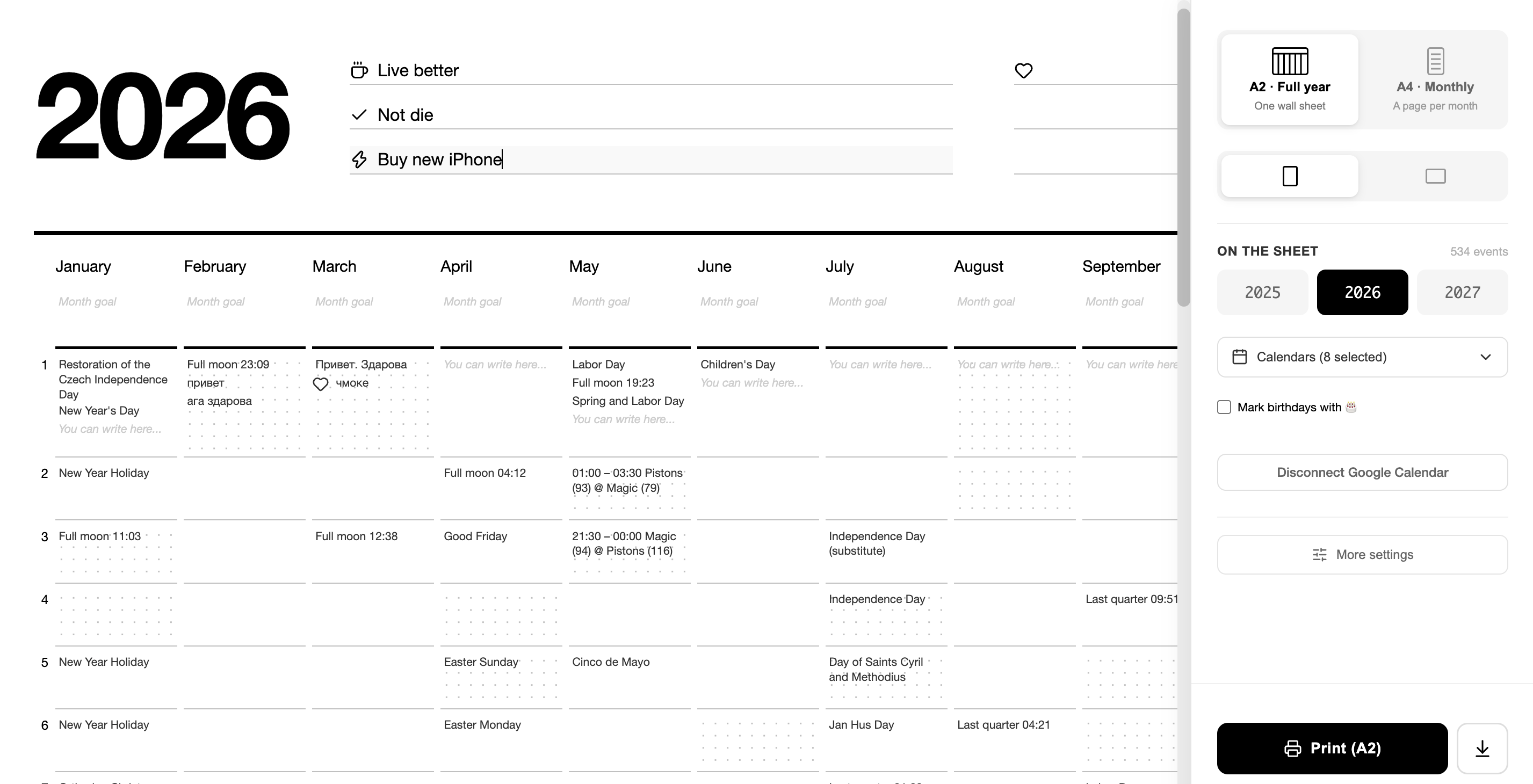
Task: Click 'Full moon 12:38' in March
Action: pos(357,536)
